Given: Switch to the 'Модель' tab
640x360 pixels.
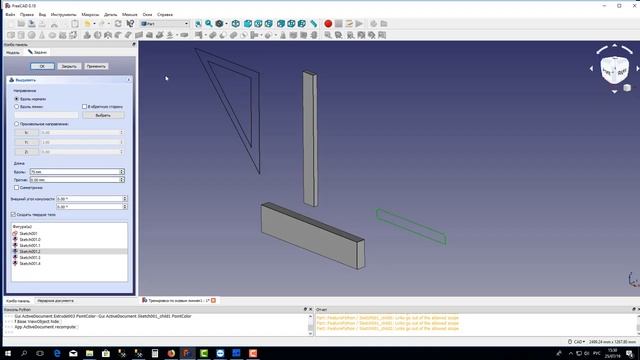Looking at the screenshot, I should (x=13, y=52).
